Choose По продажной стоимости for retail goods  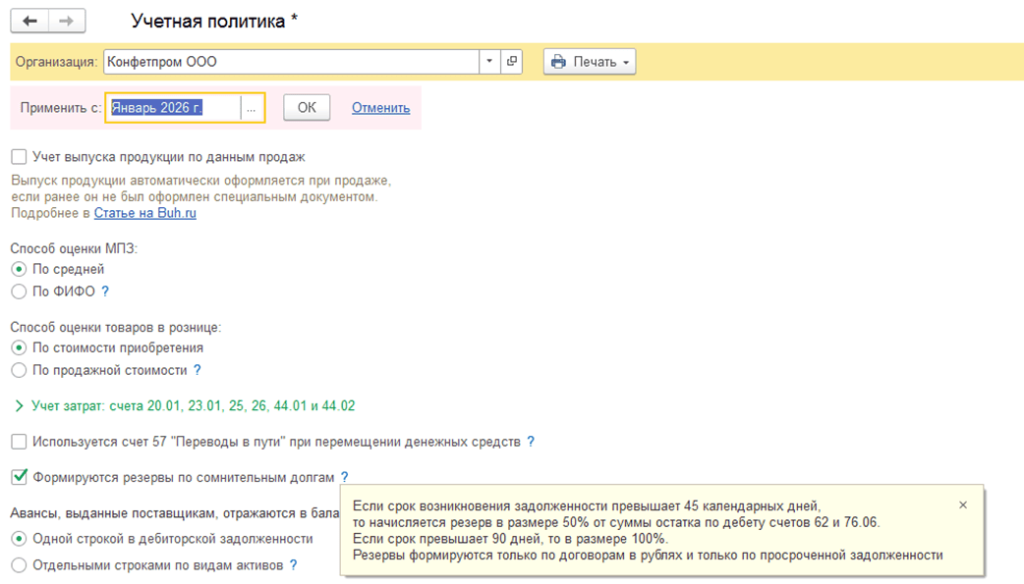(x=19, y=370)
